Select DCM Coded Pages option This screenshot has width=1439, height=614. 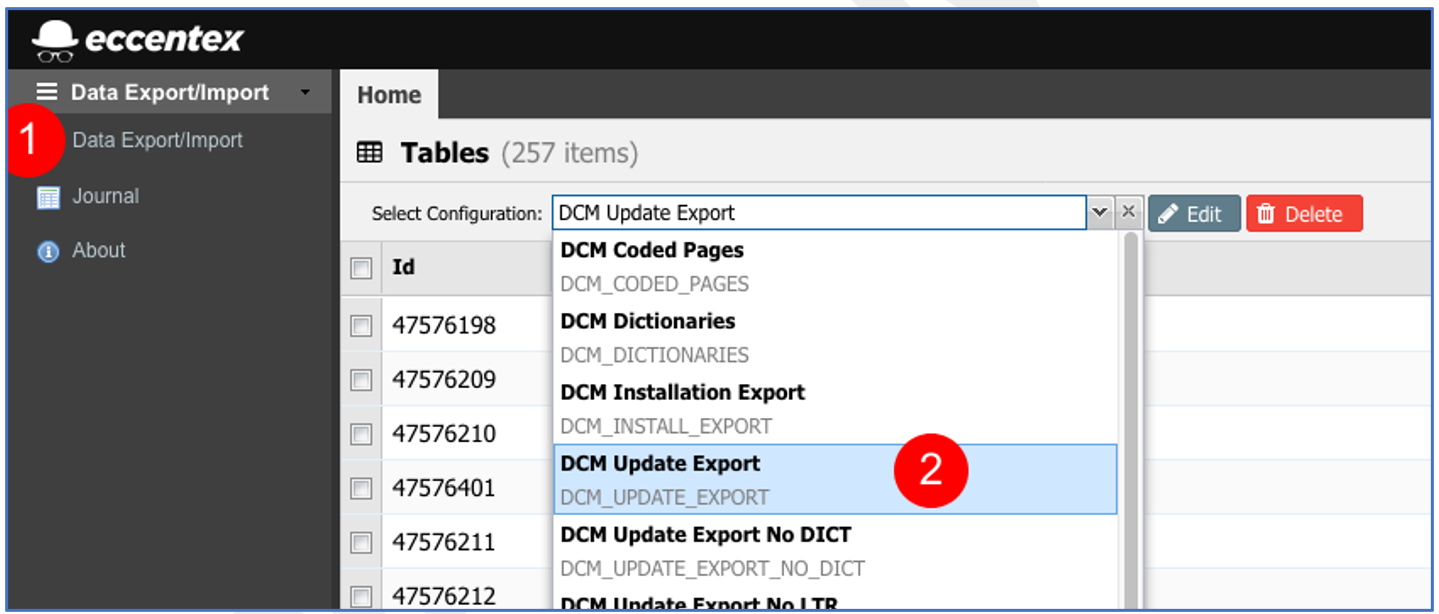[x=835, y=267]
